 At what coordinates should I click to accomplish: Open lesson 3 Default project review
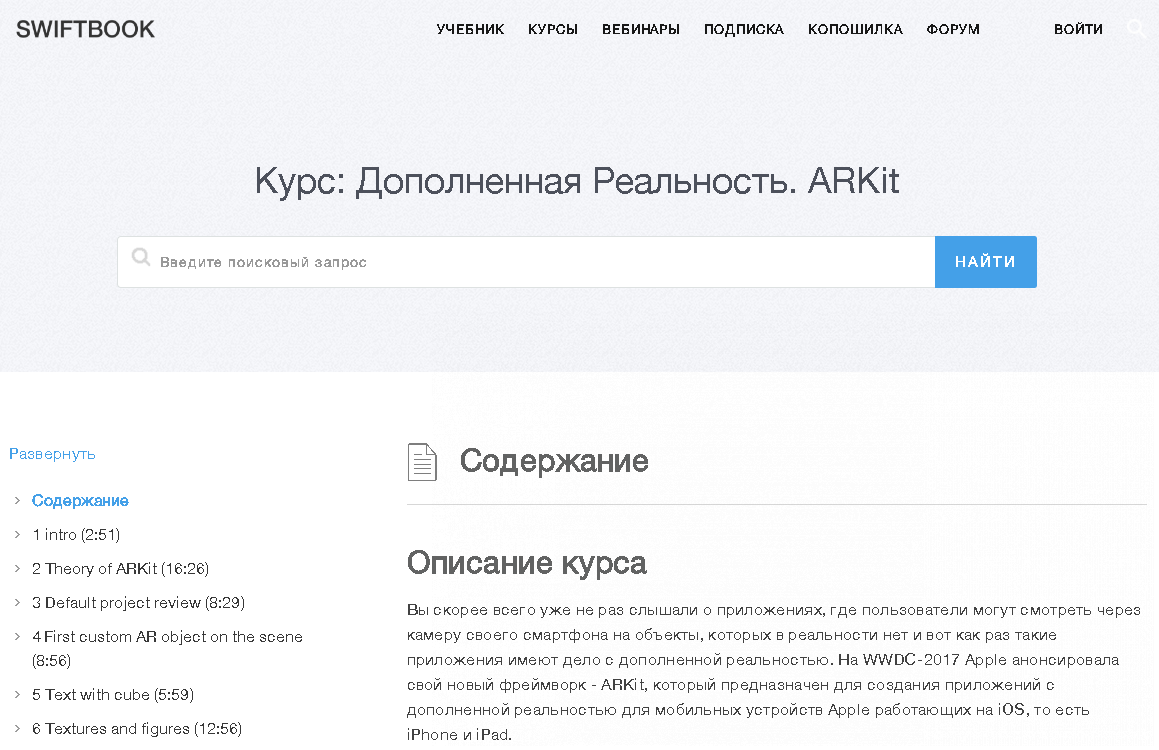click(138, 602)
